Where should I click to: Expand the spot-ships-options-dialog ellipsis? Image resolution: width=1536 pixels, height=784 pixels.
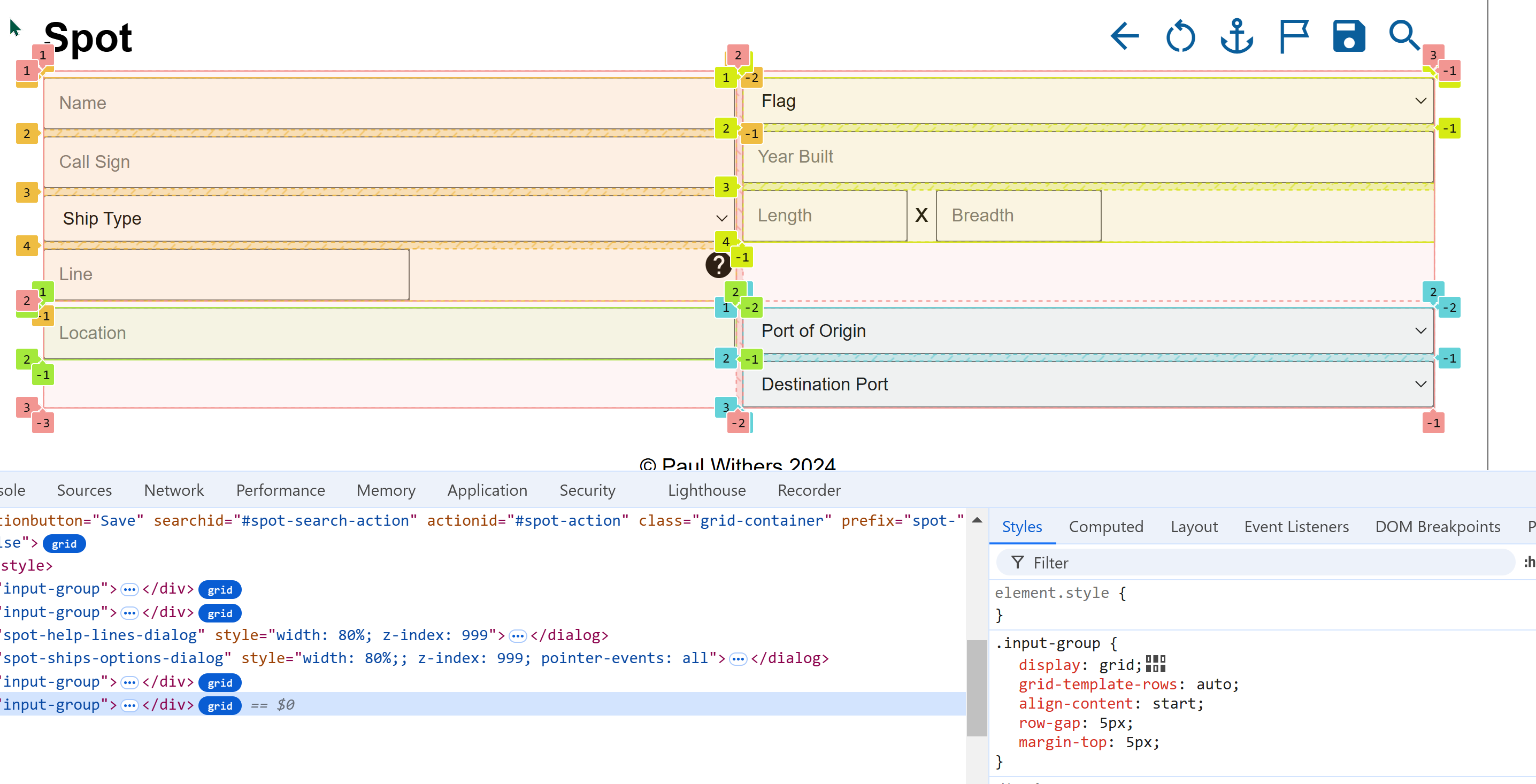point(738,659)
